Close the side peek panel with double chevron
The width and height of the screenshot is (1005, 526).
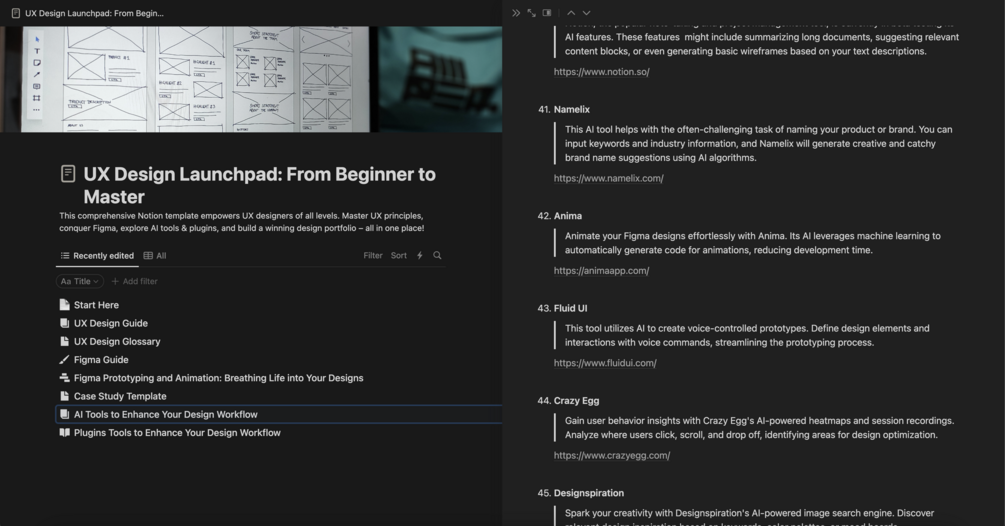point(516,13)
